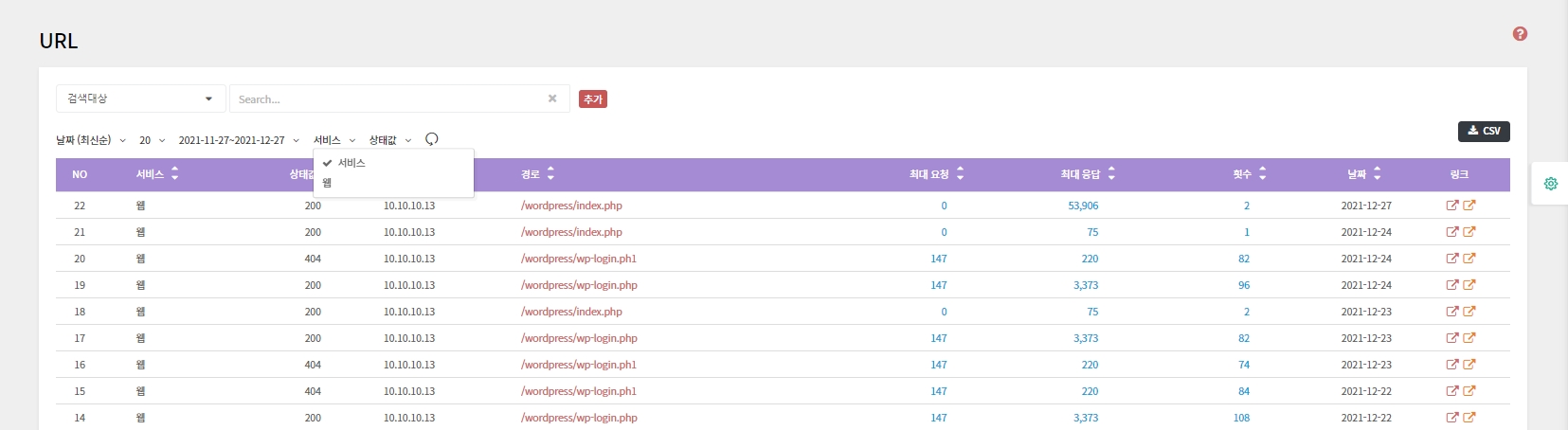Open the date range 2021-11-27~2021-12-27 picker

click(238, 140)
